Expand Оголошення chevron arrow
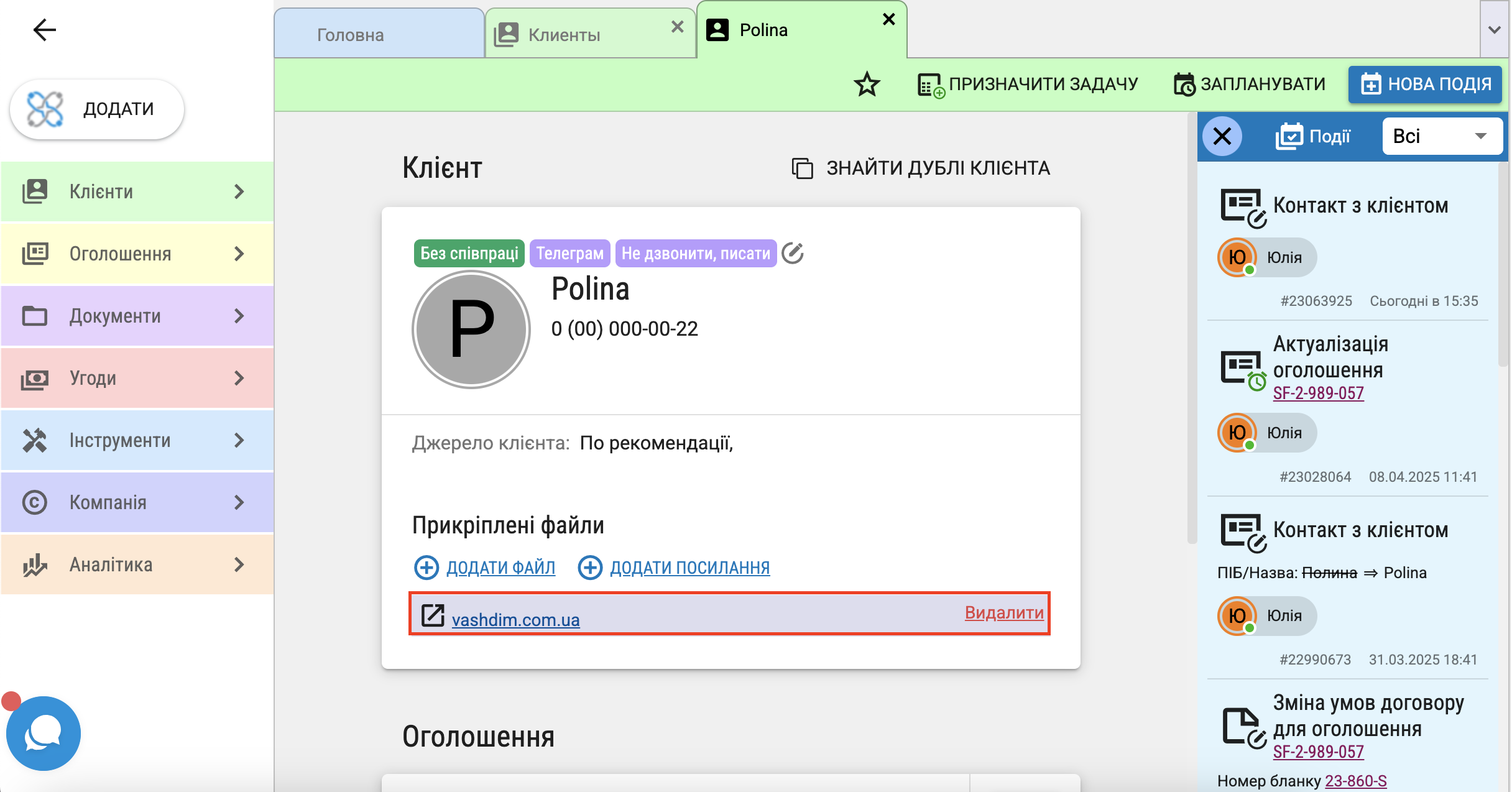The image size is (1512, 792). (x=239, y=254)
